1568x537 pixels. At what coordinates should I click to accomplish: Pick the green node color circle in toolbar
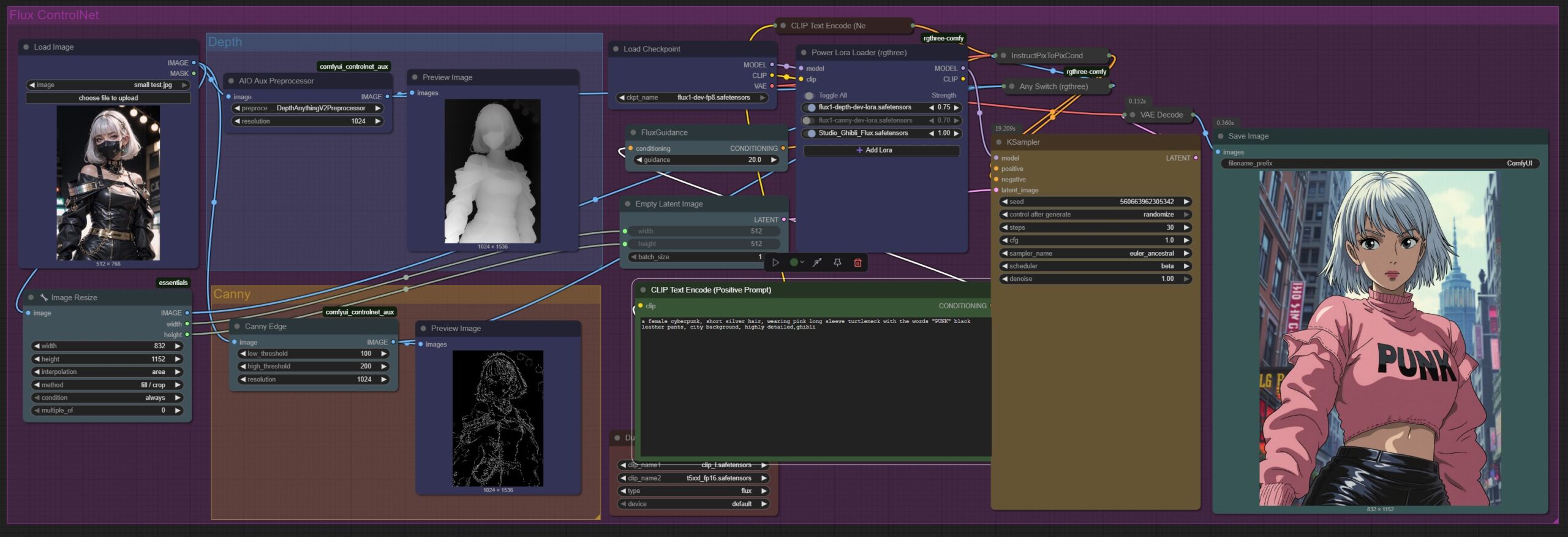coord(794,262)
